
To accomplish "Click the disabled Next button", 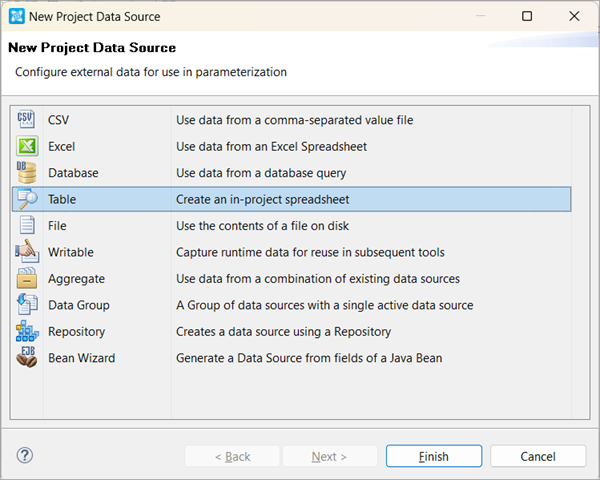I will pos(329,456).
